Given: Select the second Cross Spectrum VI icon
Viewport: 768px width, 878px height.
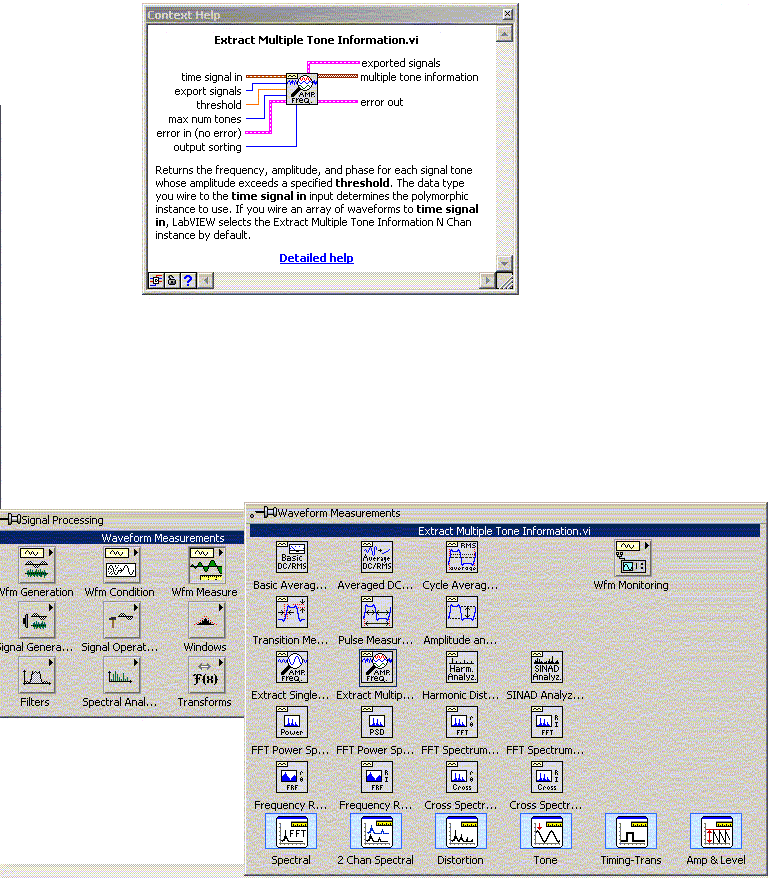Looking at the screenshot, I should tap(547, 777).
